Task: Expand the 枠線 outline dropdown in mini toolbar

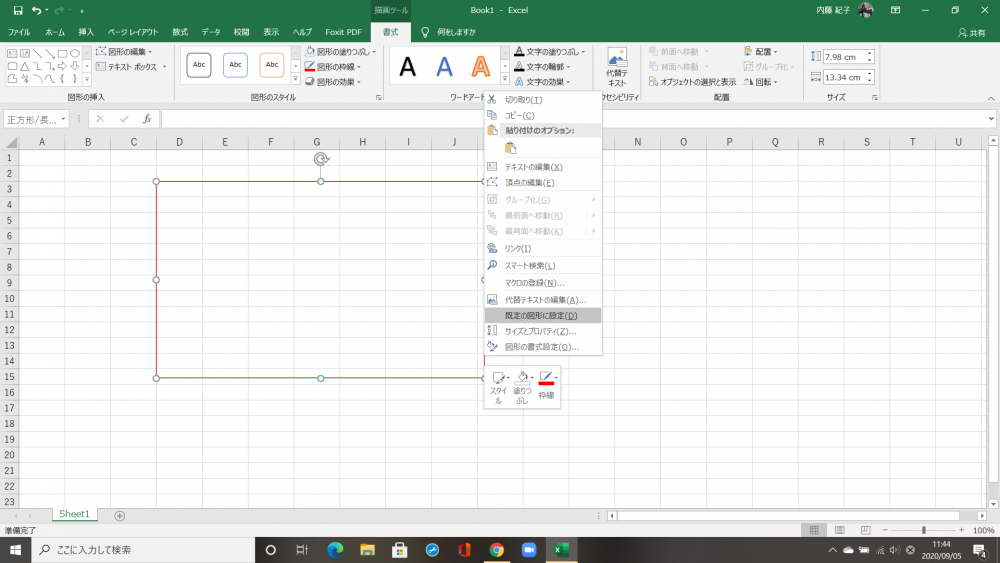Action: [556, 378]
